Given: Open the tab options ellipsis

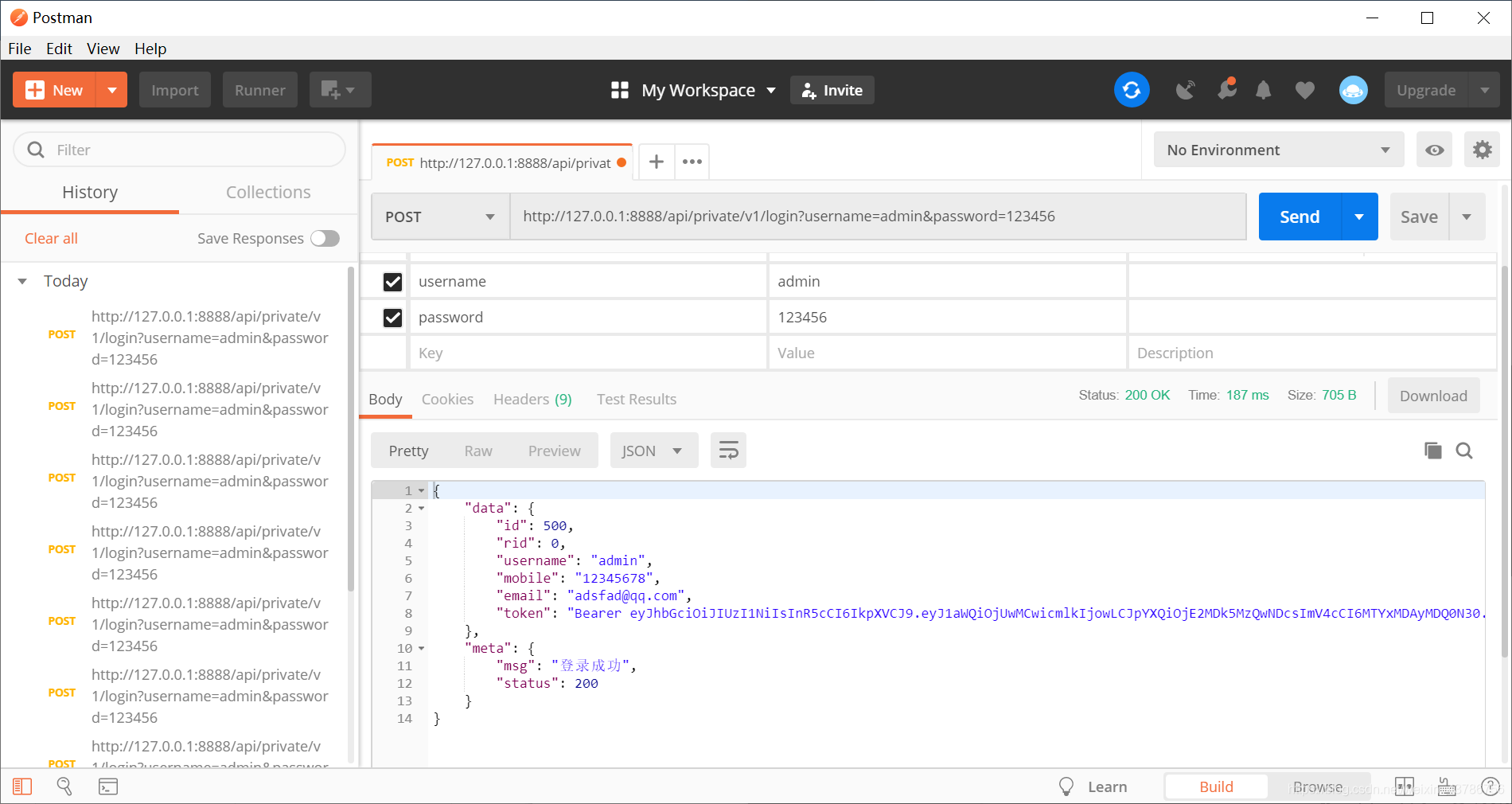Looking at the screenshot, I should (692, 162).
